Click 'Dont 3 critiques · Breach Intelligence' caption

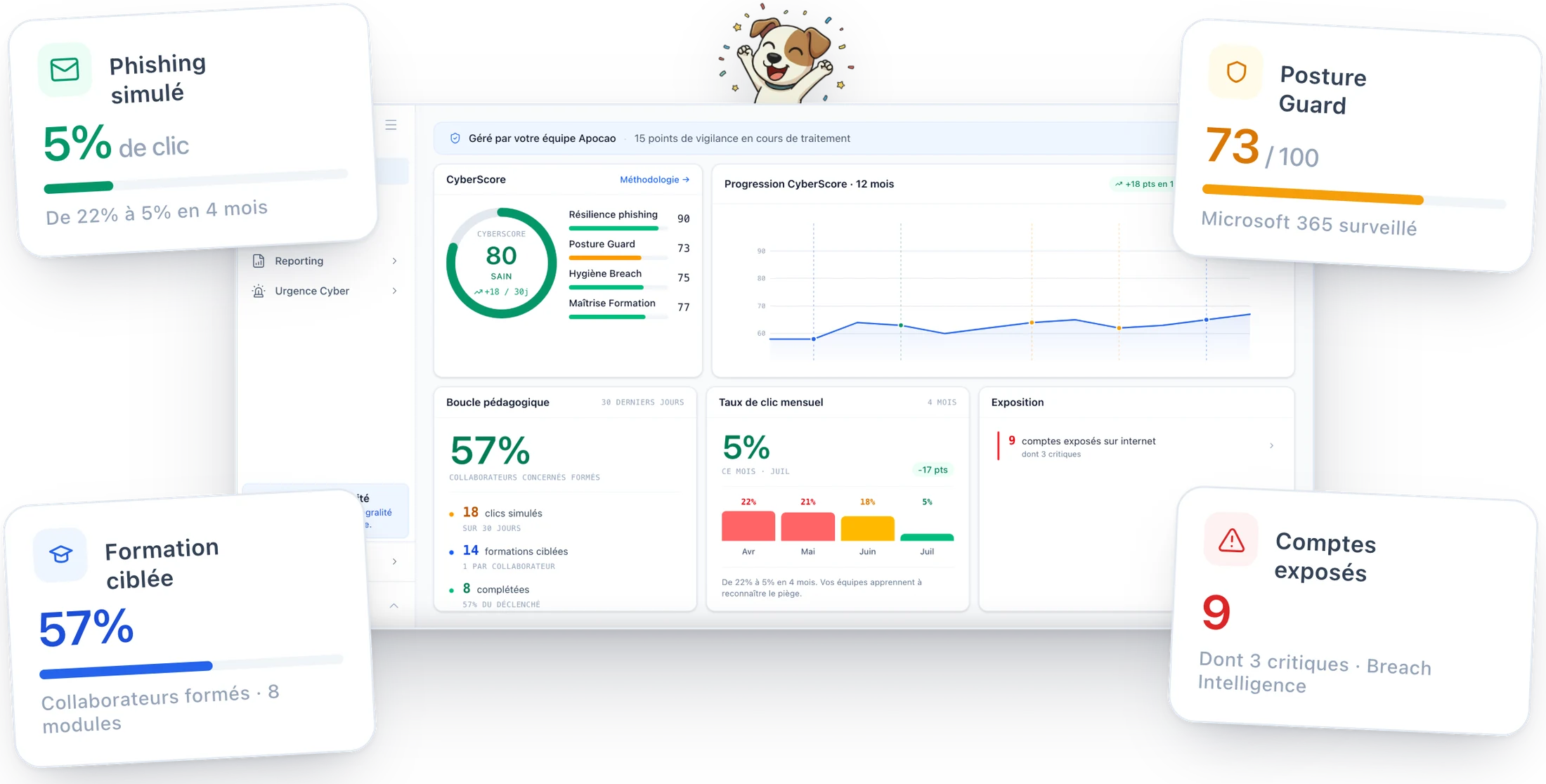click(1314, 672)
